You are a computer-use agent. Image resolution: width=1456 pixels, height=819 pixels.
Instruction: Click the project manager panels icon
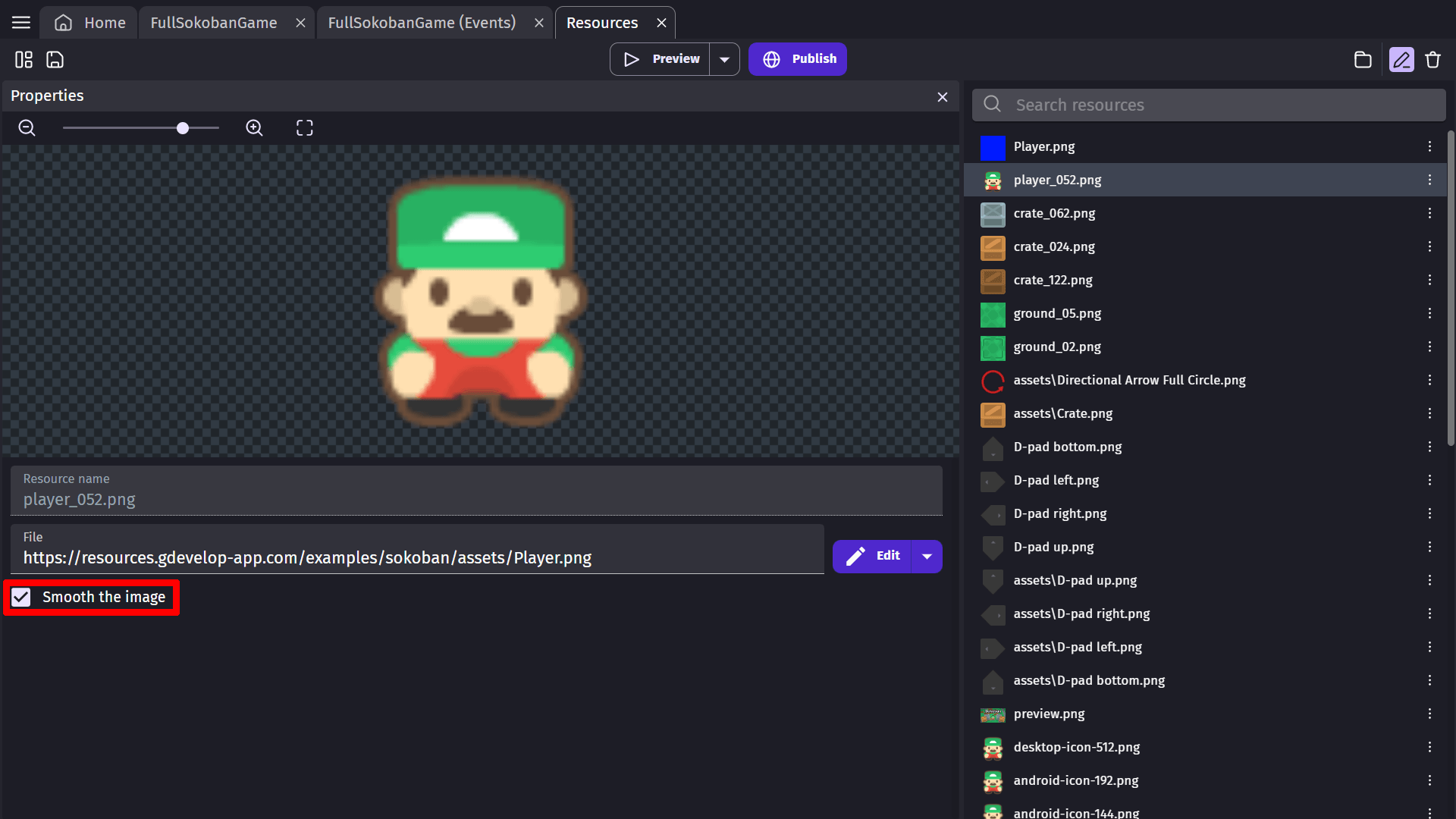point(24,59)
